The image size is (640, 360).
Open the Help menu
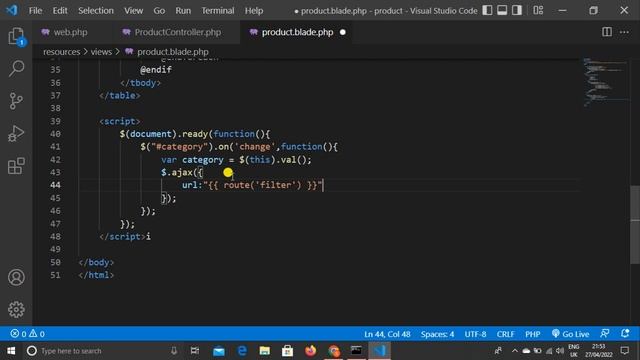point(254,11)
